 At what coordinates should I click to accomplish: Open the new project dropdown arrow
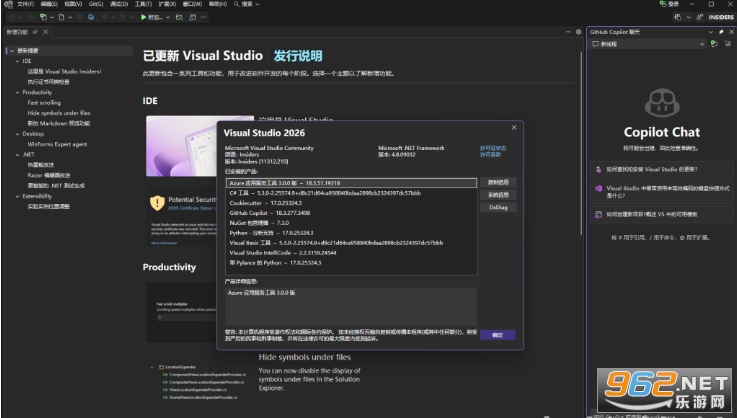(x=52, y=17)
